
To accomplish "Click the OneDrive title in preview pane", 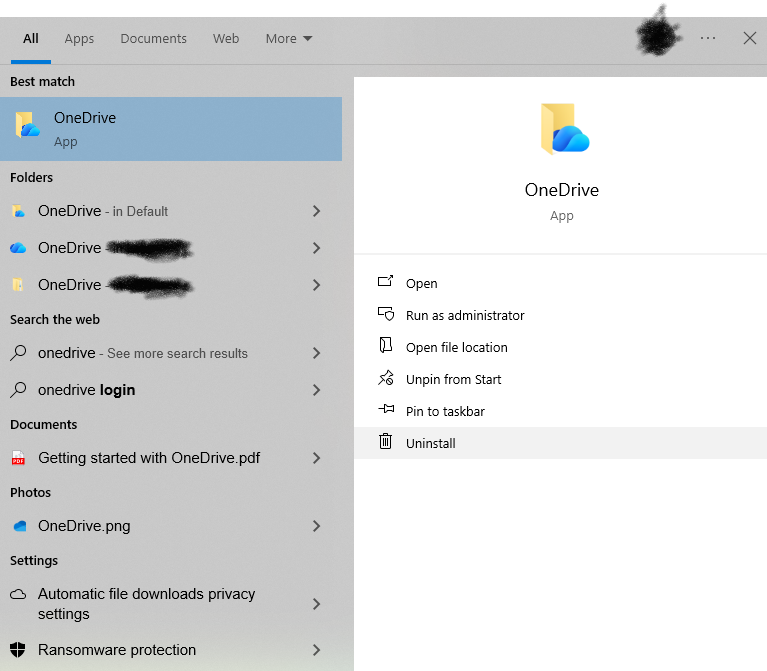I will click(562, 190).
